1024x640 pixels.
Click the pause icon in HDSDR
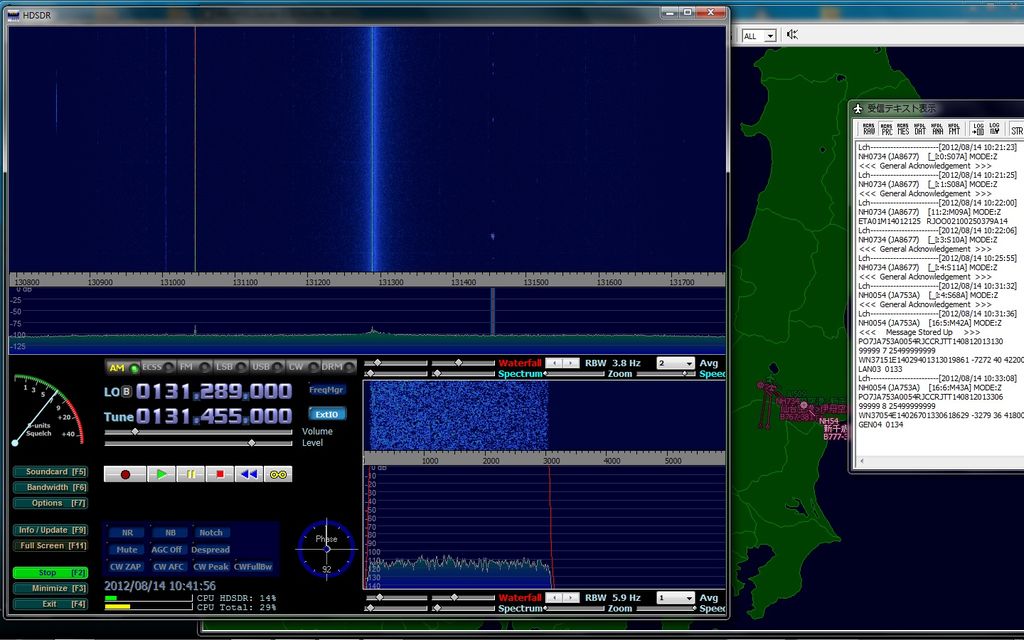[191, 474]
